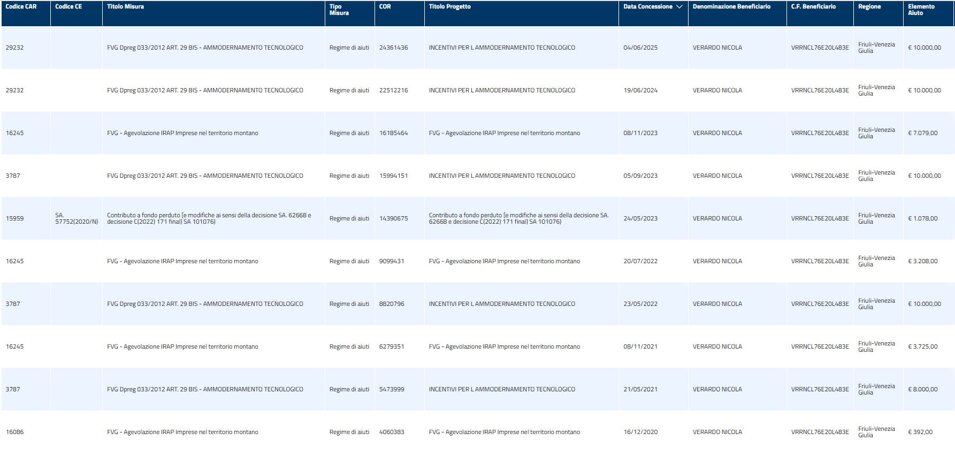This screenshot has height=449, width=955.
Task: Sort by the Codice CAR column header
Action: [21, 6]
